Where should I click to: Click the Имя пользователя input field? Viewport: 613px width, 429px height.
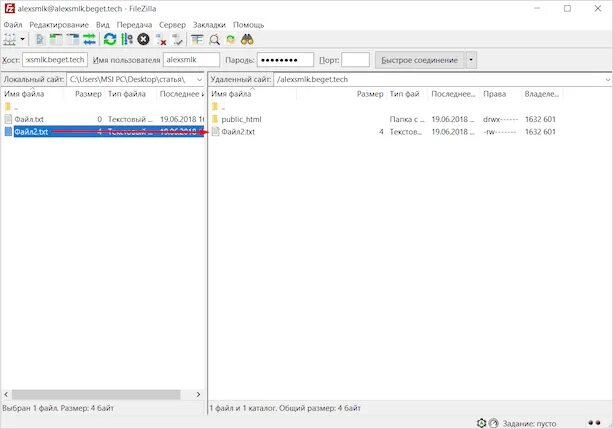click(x=192, y=60)
